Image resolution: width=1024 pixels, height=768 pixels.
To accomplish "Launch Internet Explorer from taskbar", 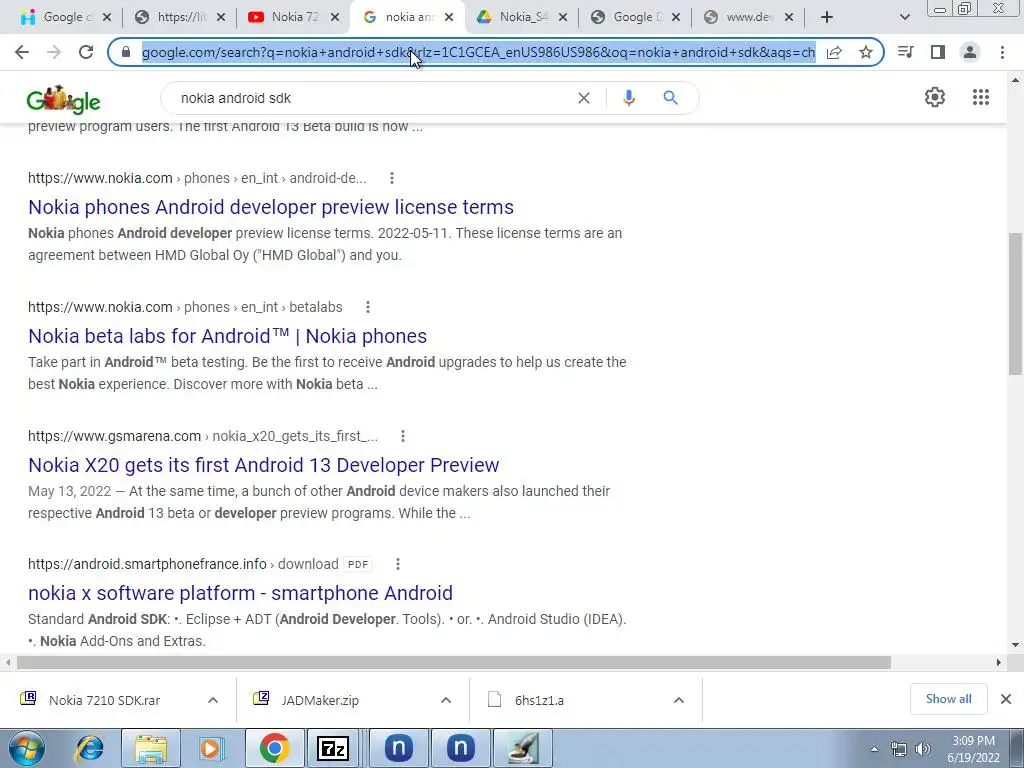I will click(89, 748).
